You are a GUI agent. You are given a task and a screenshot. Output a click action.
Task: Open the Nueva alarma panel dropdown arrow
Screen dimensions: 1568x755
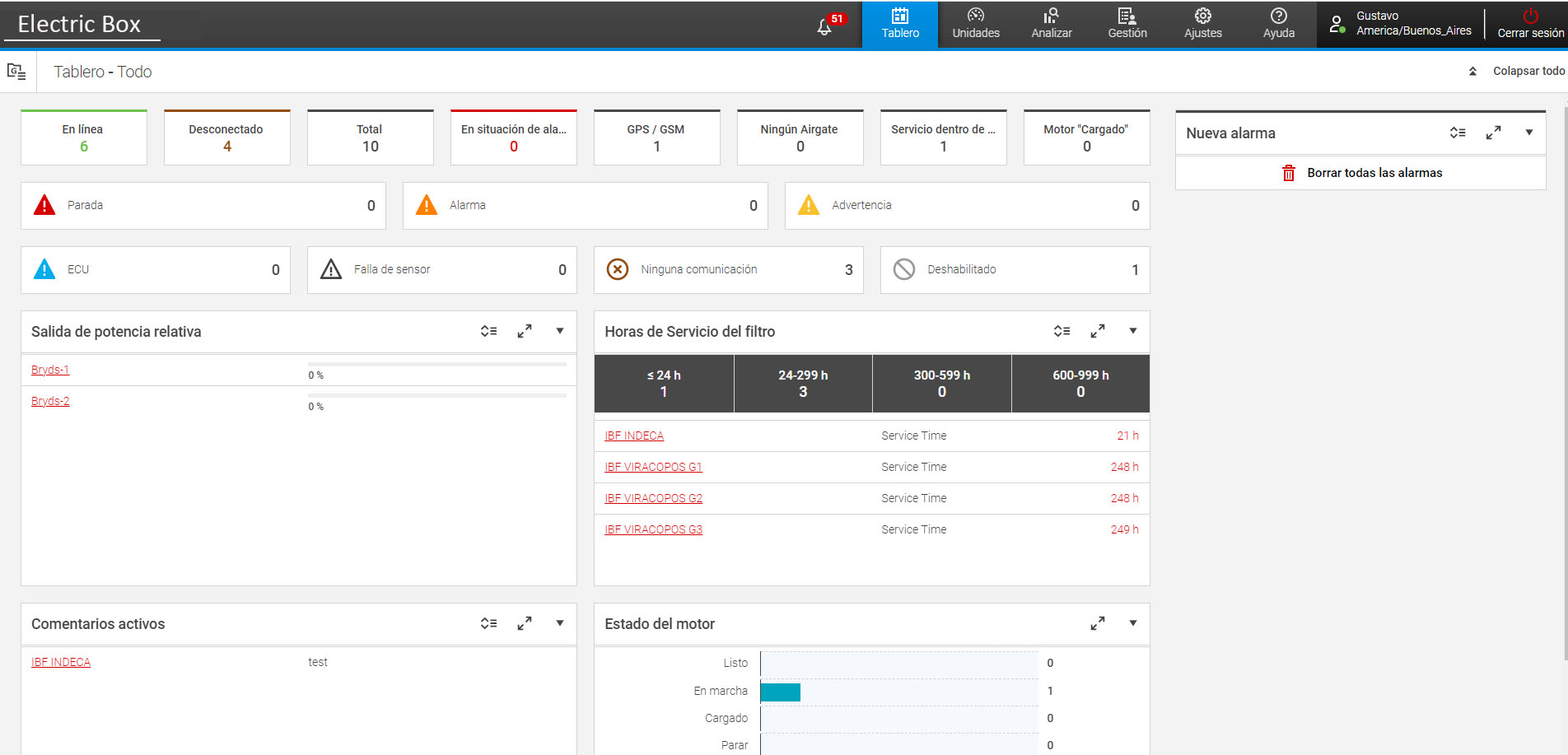1529,133
